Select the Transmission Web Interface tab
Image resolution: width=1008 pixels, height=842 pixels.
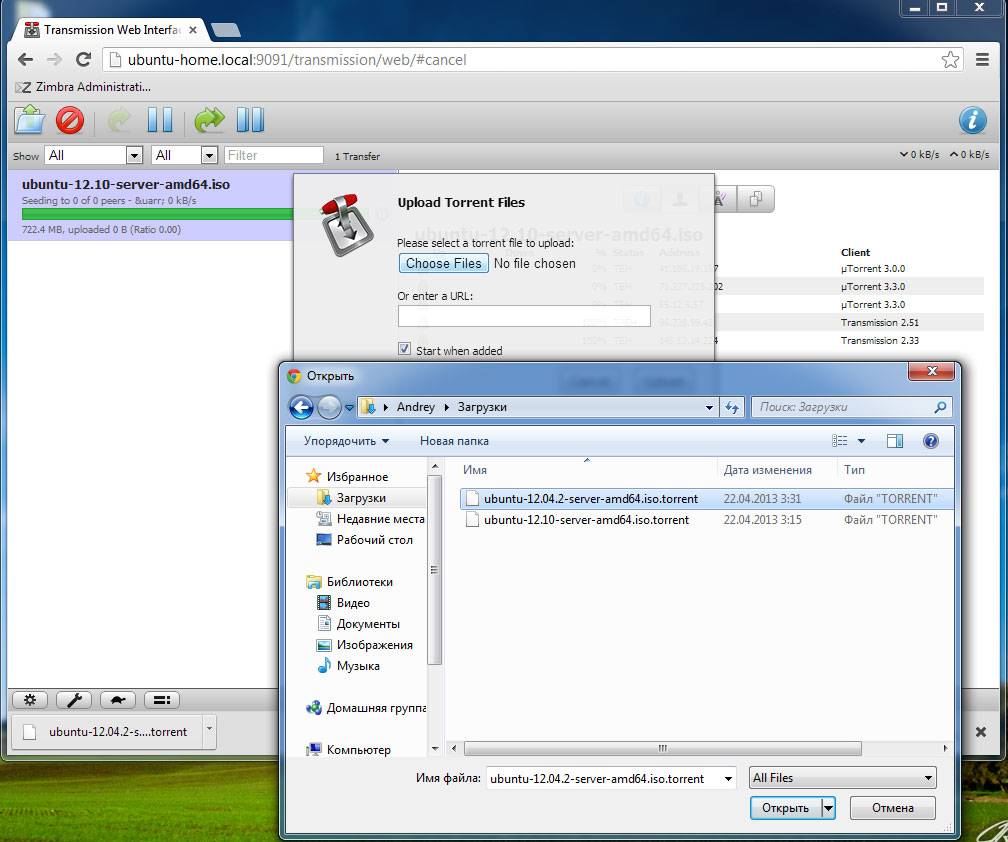click(x=112, y=30)
